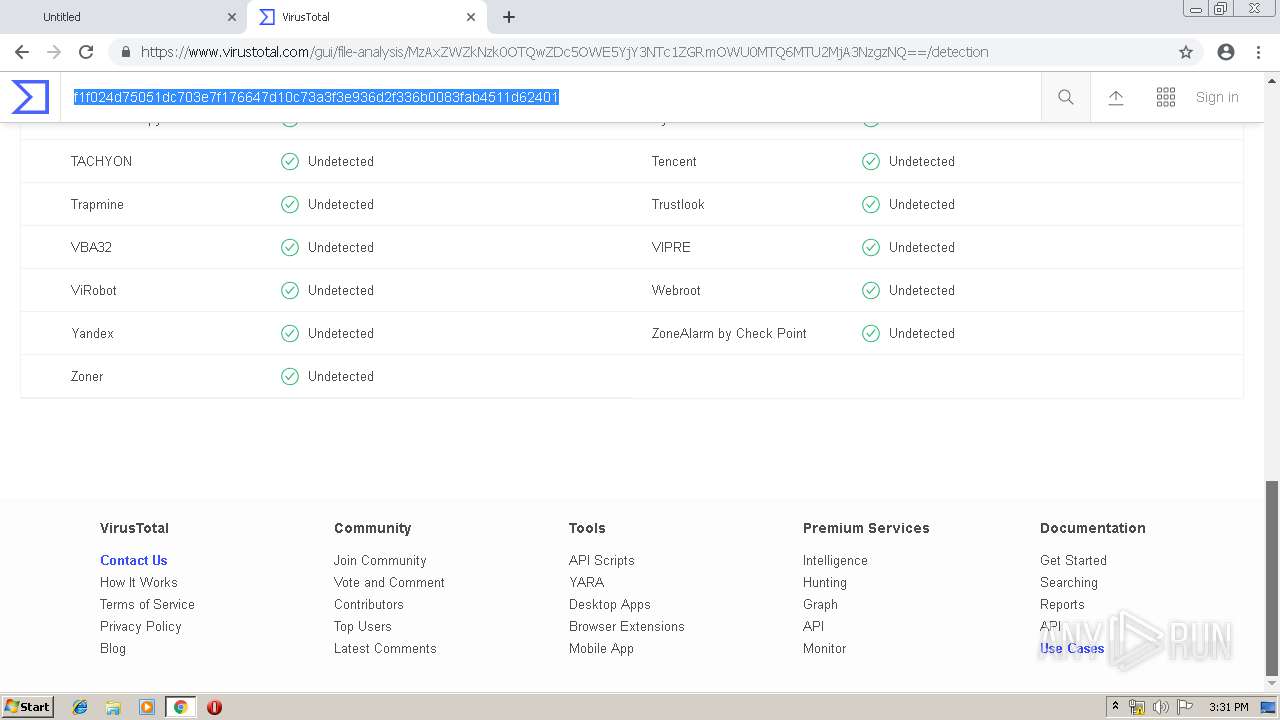This screenshot has width=1280, height=720.
Task: Open the Searching documentation link
Action: pyautogui.click(x=1069, y=582)
